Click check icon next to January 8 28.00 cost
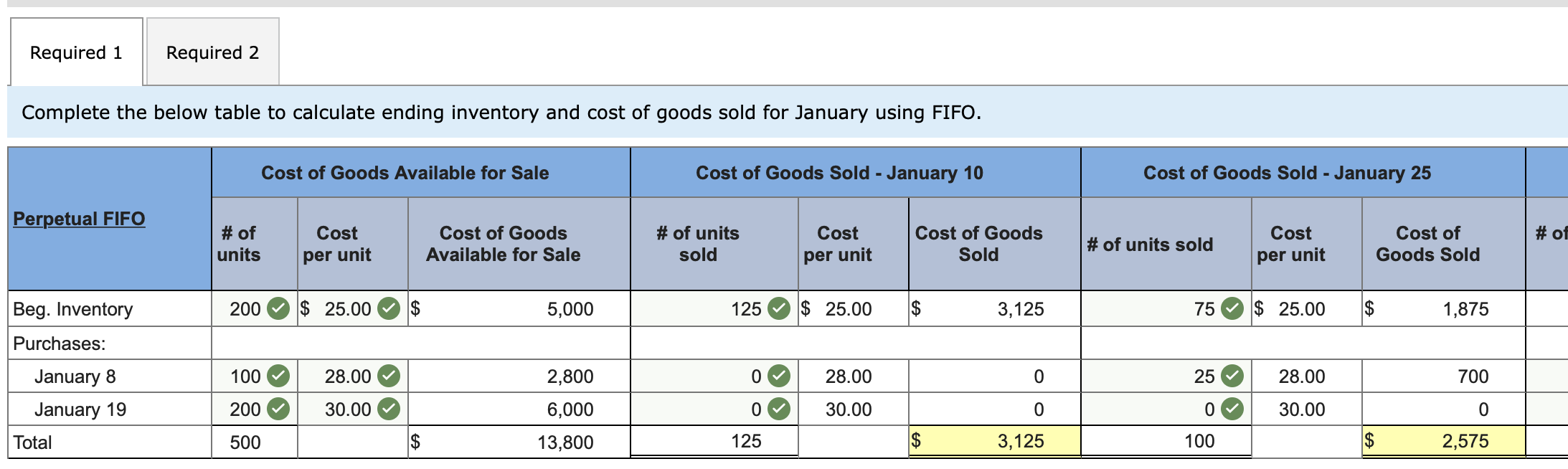Screen dimensions: 1568x469 click(389, 376)
